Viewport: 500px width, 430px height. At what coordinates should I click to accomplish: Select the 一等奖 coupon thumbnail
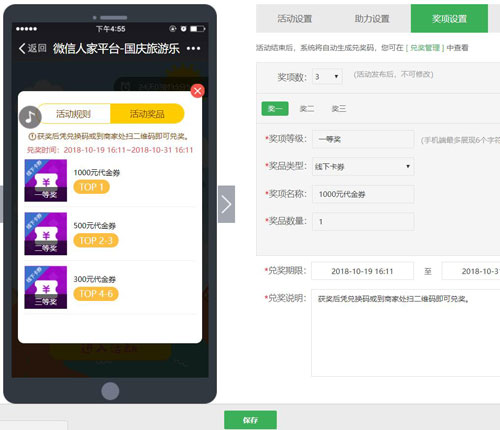[46, 180]
